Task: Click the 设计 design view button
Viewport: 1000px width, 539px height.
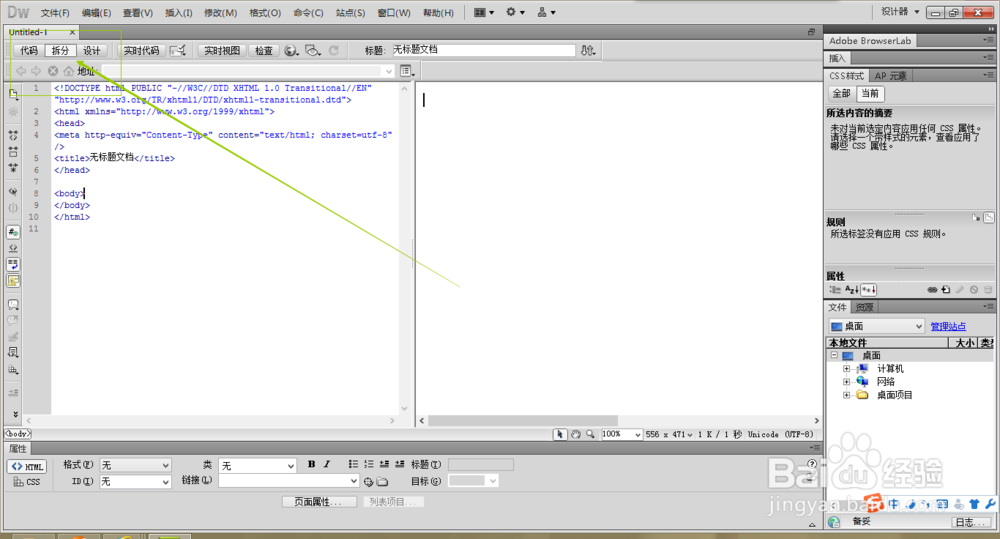Action: [92, 50]
